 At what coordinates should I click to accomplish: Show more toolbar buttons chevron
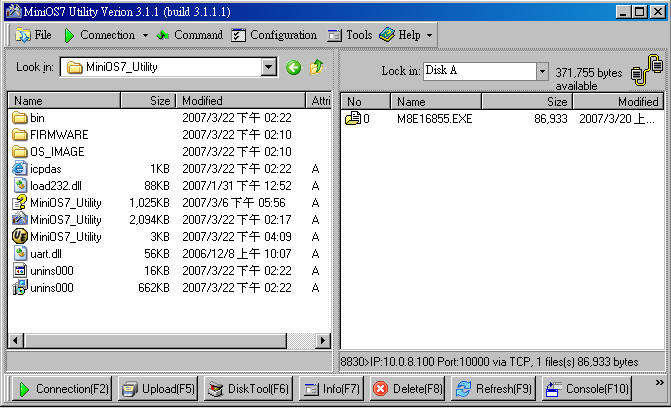(x=659, y=382)
